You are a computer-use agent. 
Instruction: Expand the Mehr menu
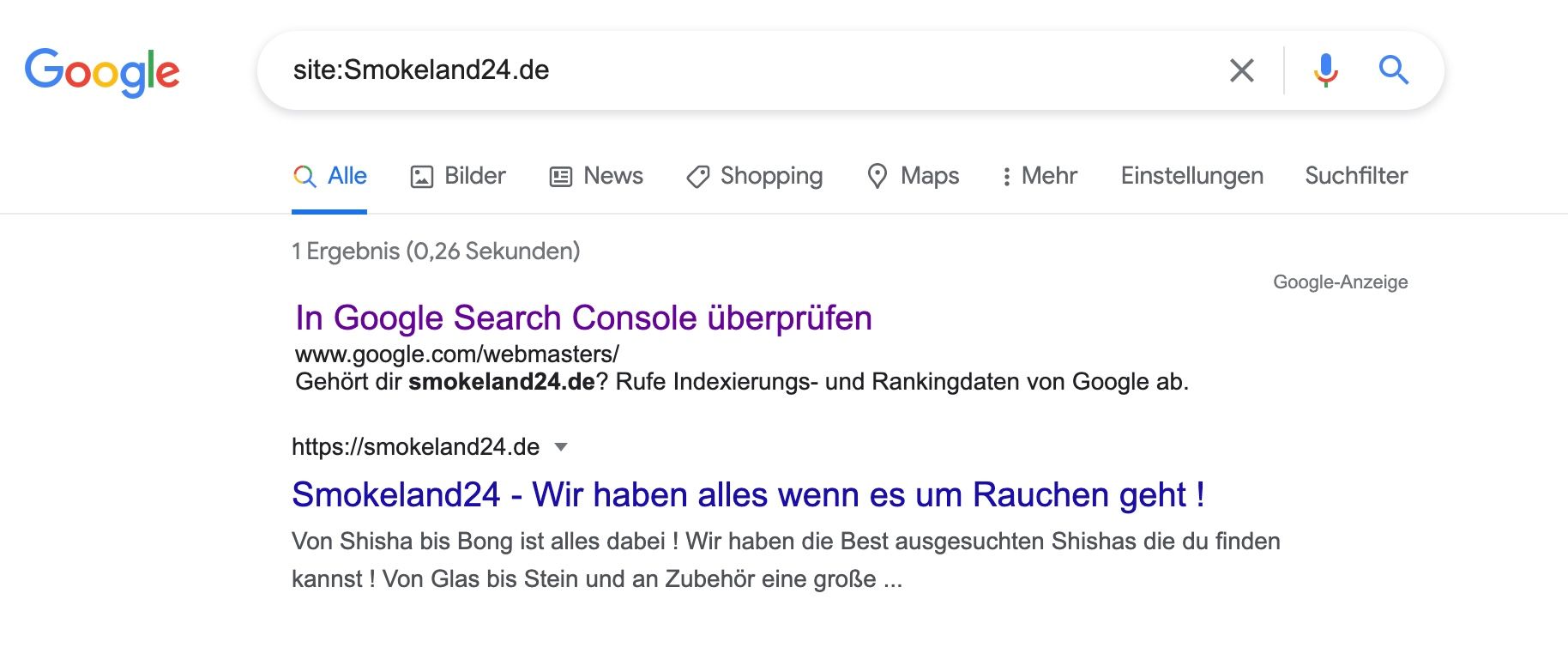[1039, 176]
